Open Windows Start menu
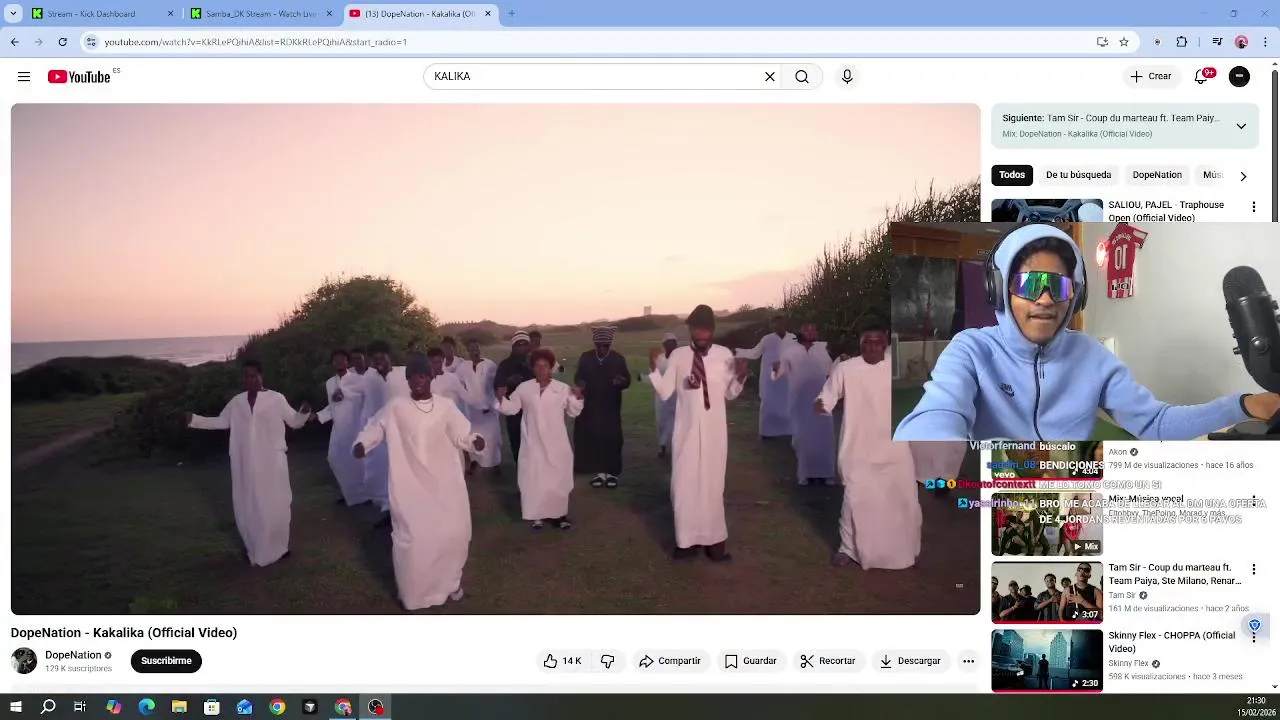This screenshot has width=1280, height=720. coord(15,707)
